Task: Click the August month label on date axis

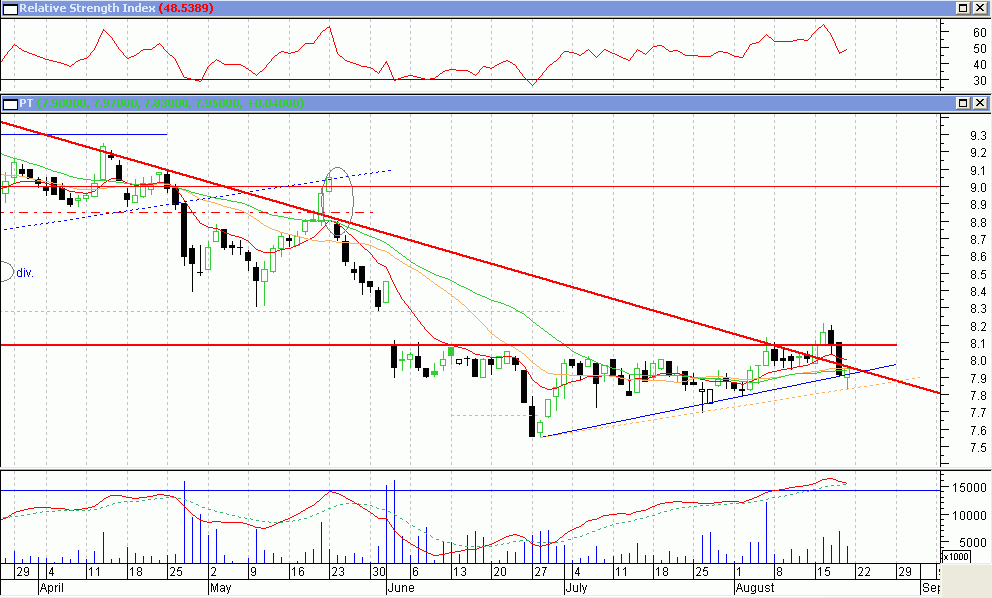Action: [755, 588]
